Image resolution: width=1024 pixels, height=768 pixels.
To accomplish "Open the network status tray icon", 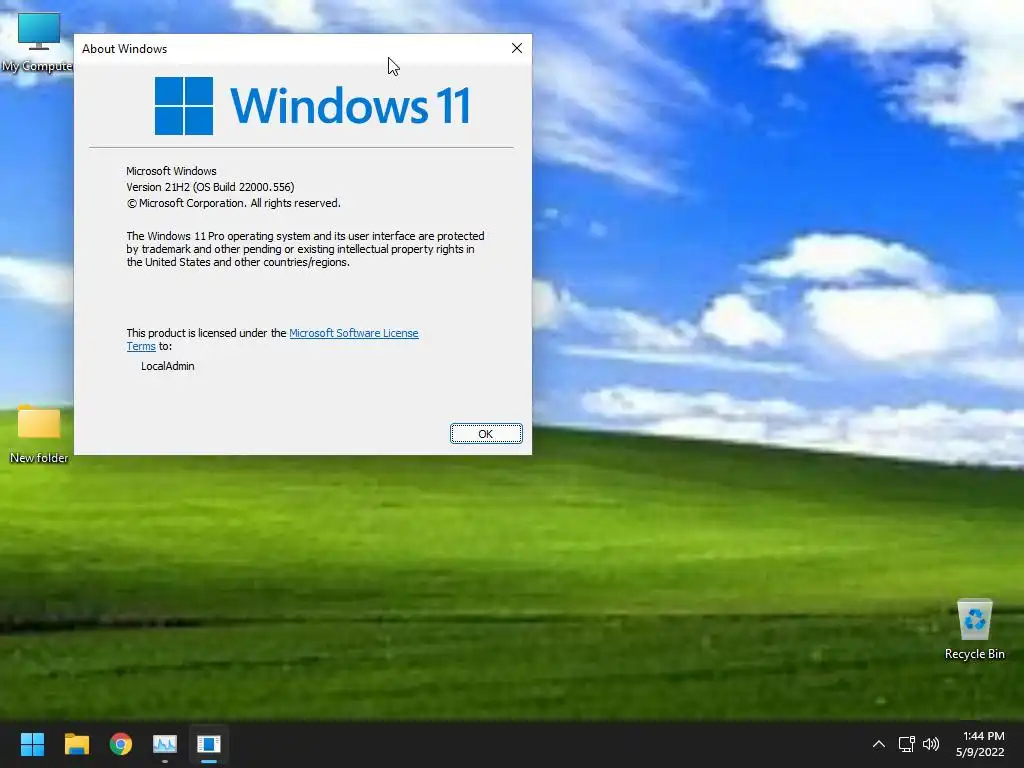I will (906, 744).
